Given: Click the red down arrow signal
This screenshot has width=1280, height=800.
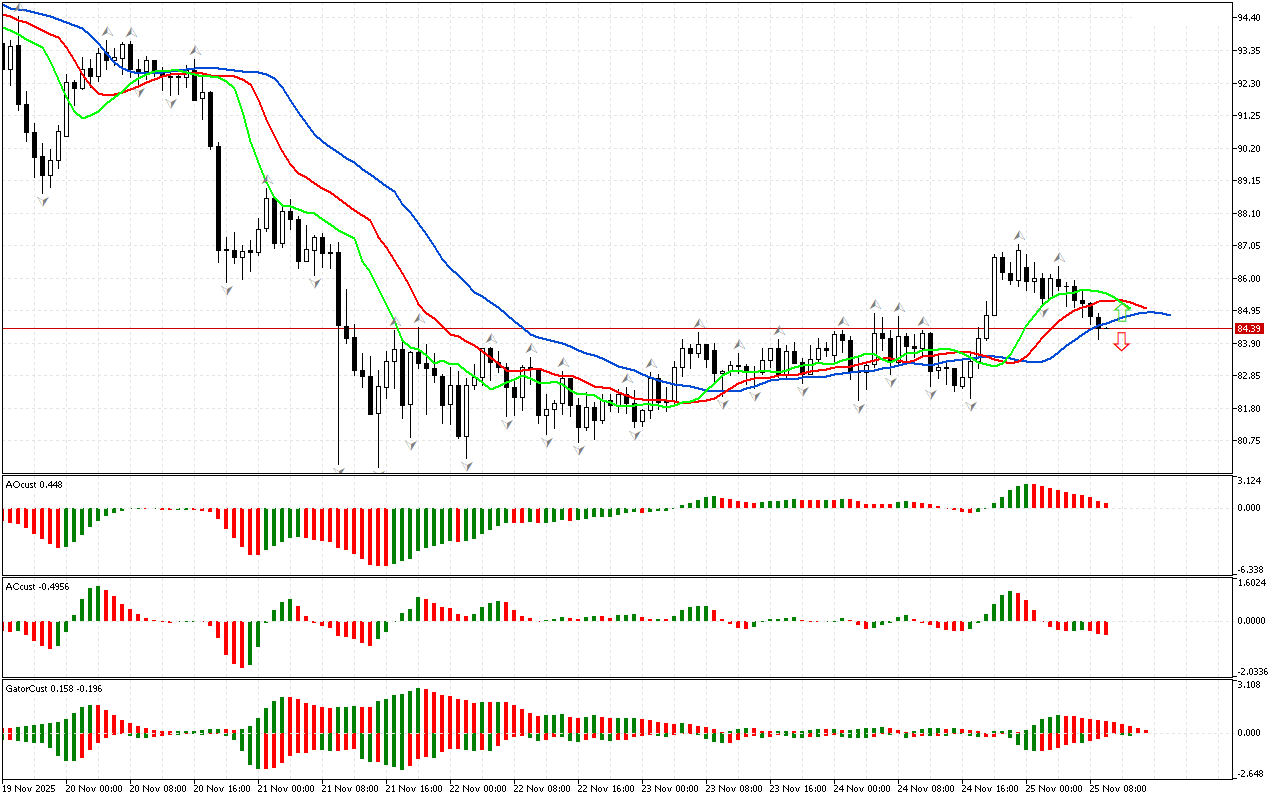Looking at the screenshot, I should pos(1122,342).
